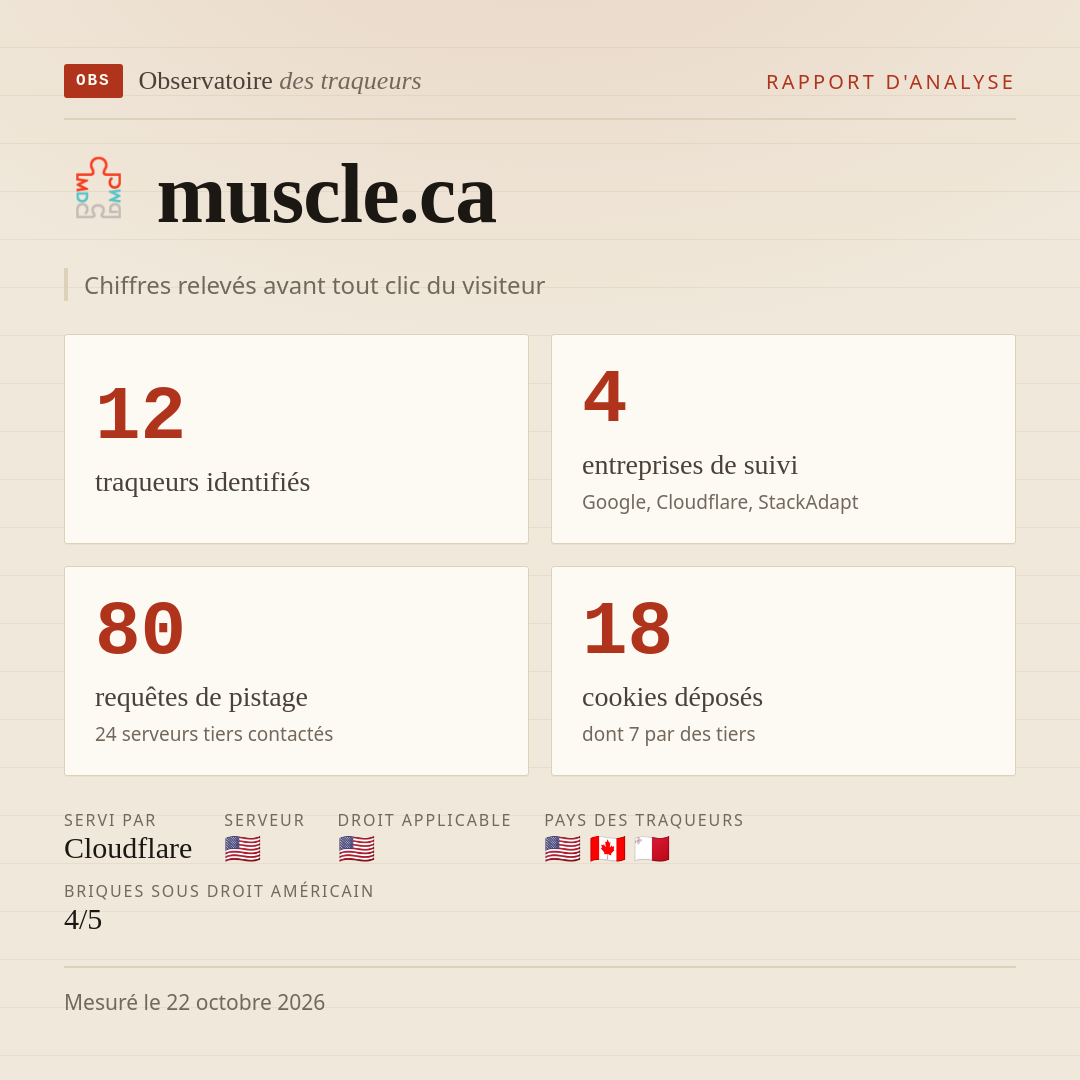1080x1080 pixels.
Task: Click Mesuré le 22 octobre 2026 text
Action: tap(194, 1002)
